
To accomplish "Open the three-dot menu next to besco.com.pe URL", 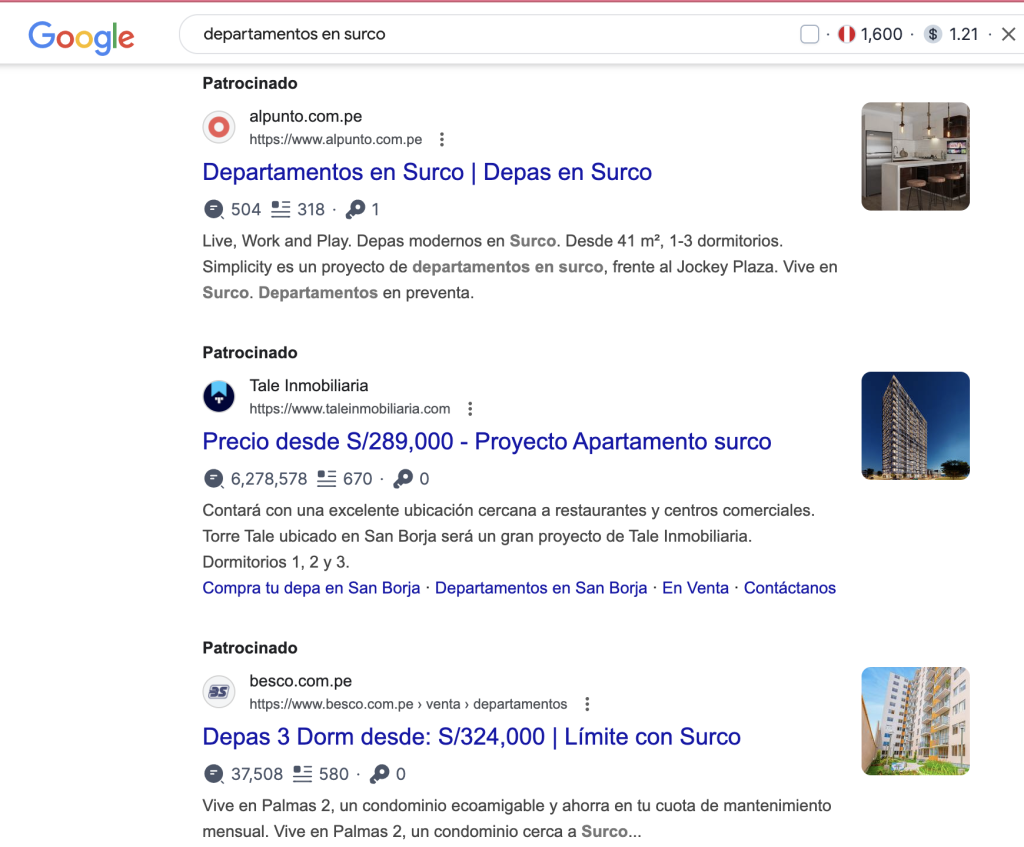I will (x=587, y=704).
